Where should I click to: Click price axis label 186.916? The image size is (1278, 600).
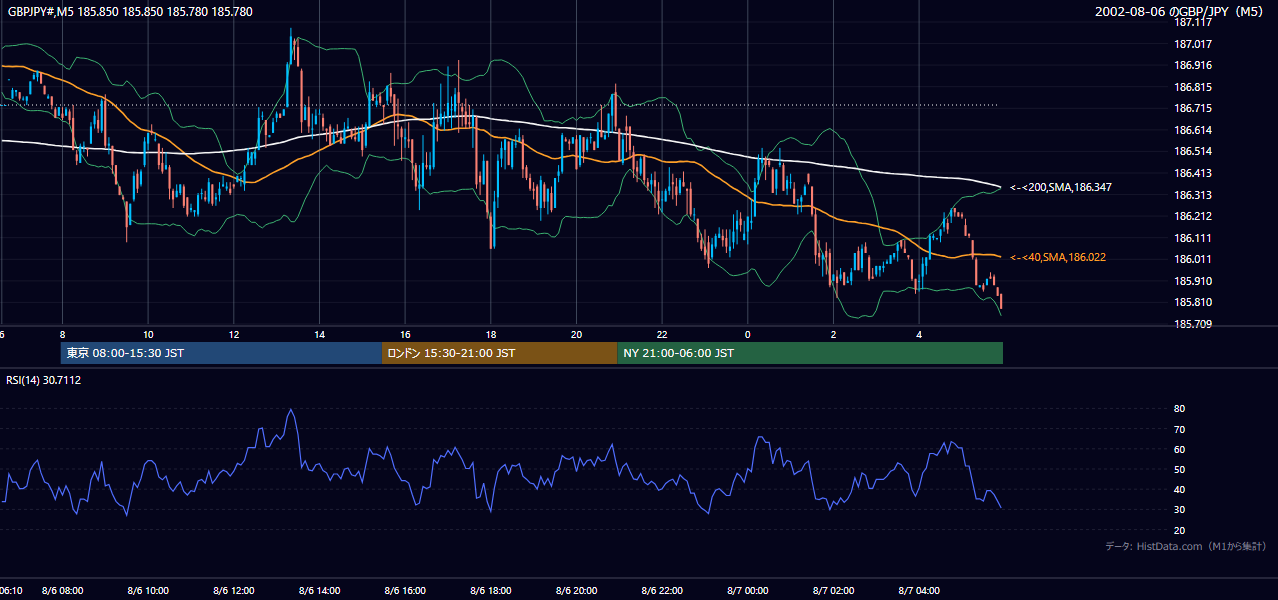click(x=1193, y=65)
